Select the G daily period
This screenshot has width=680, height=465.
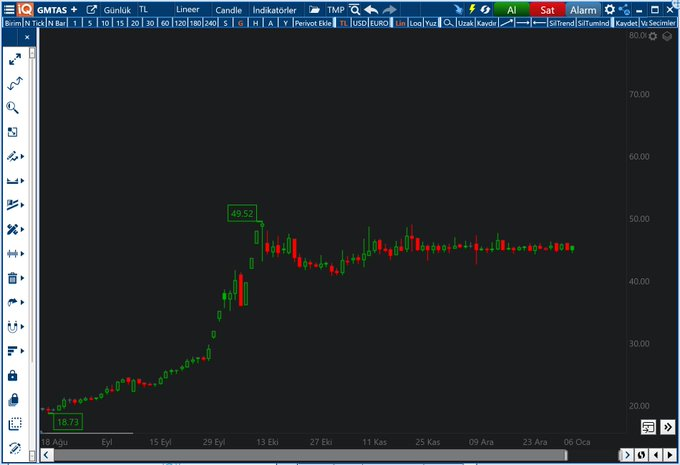(x=241, y=23)
